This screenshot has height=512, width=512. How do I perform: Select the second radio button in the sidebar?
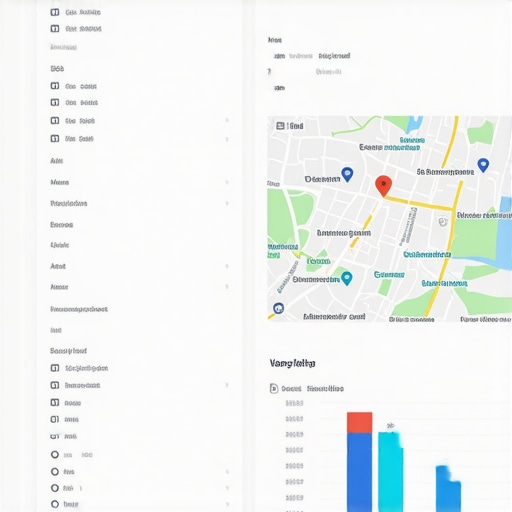pos(55,472)
